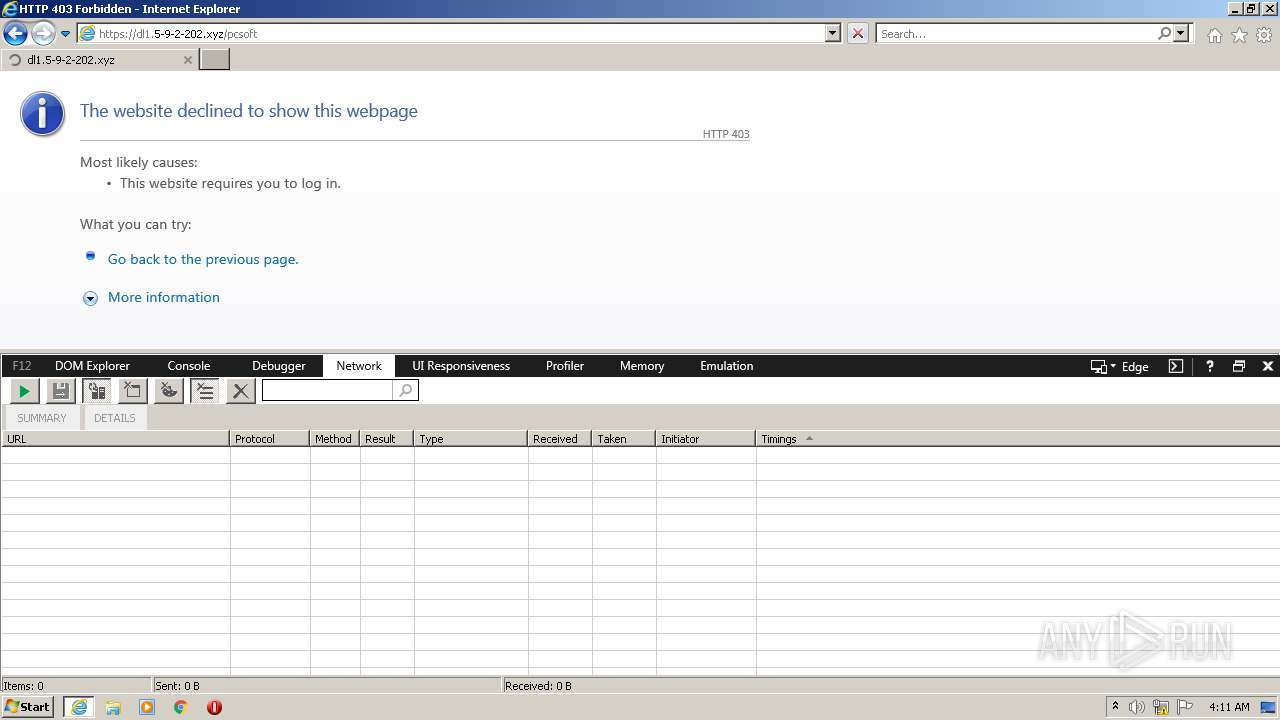This screenshot has height=720, width=1280.
Task: Click the clear cache toolbar icon
Action: point(133,391)
